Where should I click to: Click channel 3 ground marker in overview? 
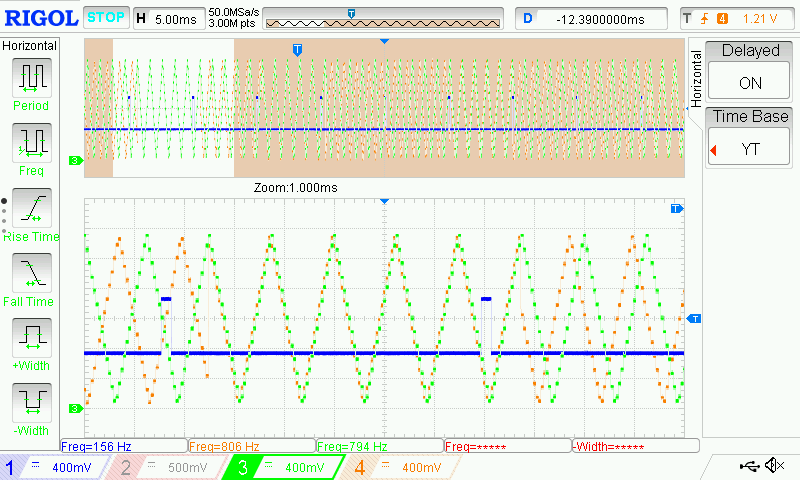[x=76, y=161]
